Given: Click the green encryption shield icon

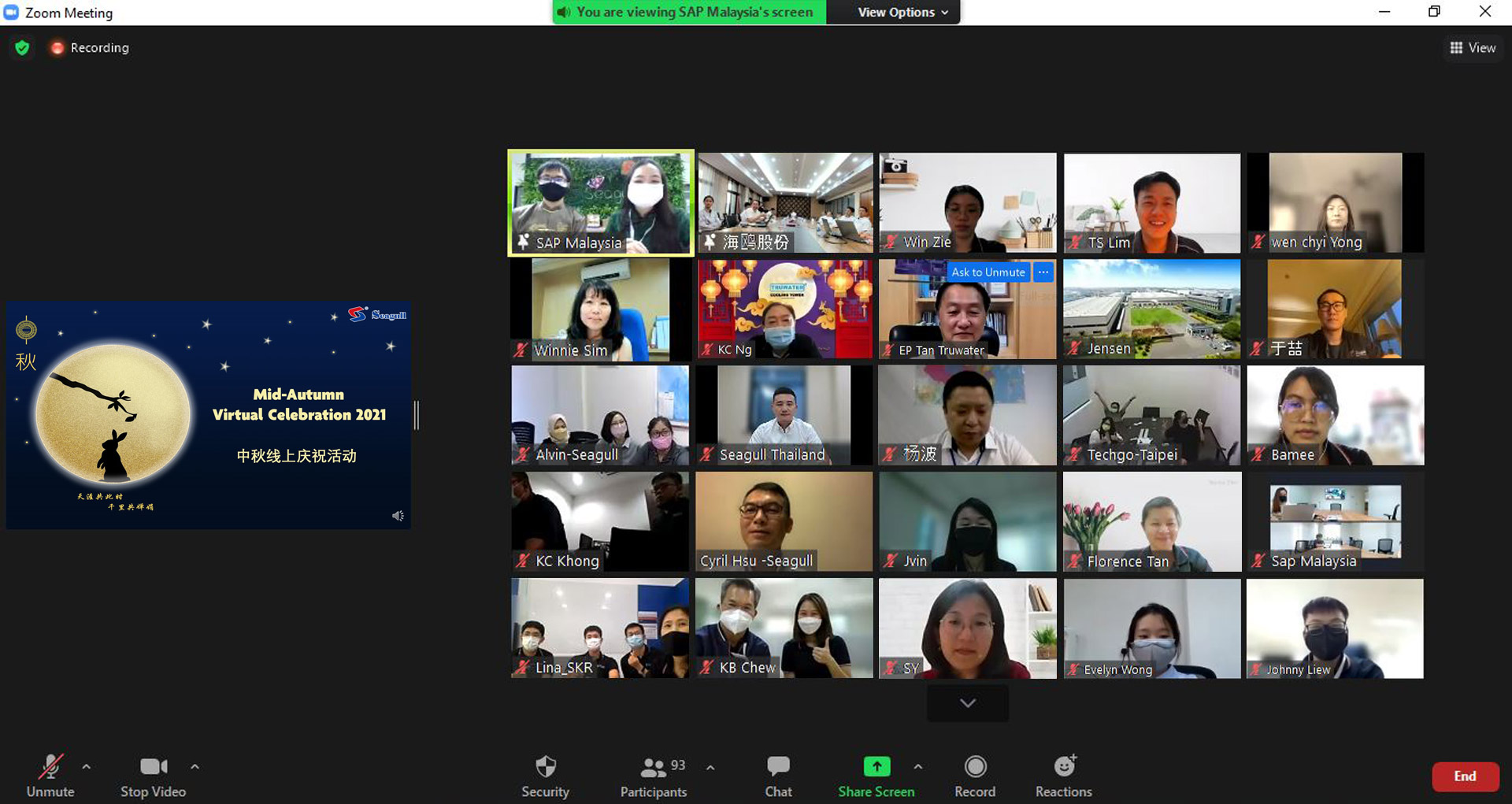Looking at the screenshot, I should pos(22,48).
